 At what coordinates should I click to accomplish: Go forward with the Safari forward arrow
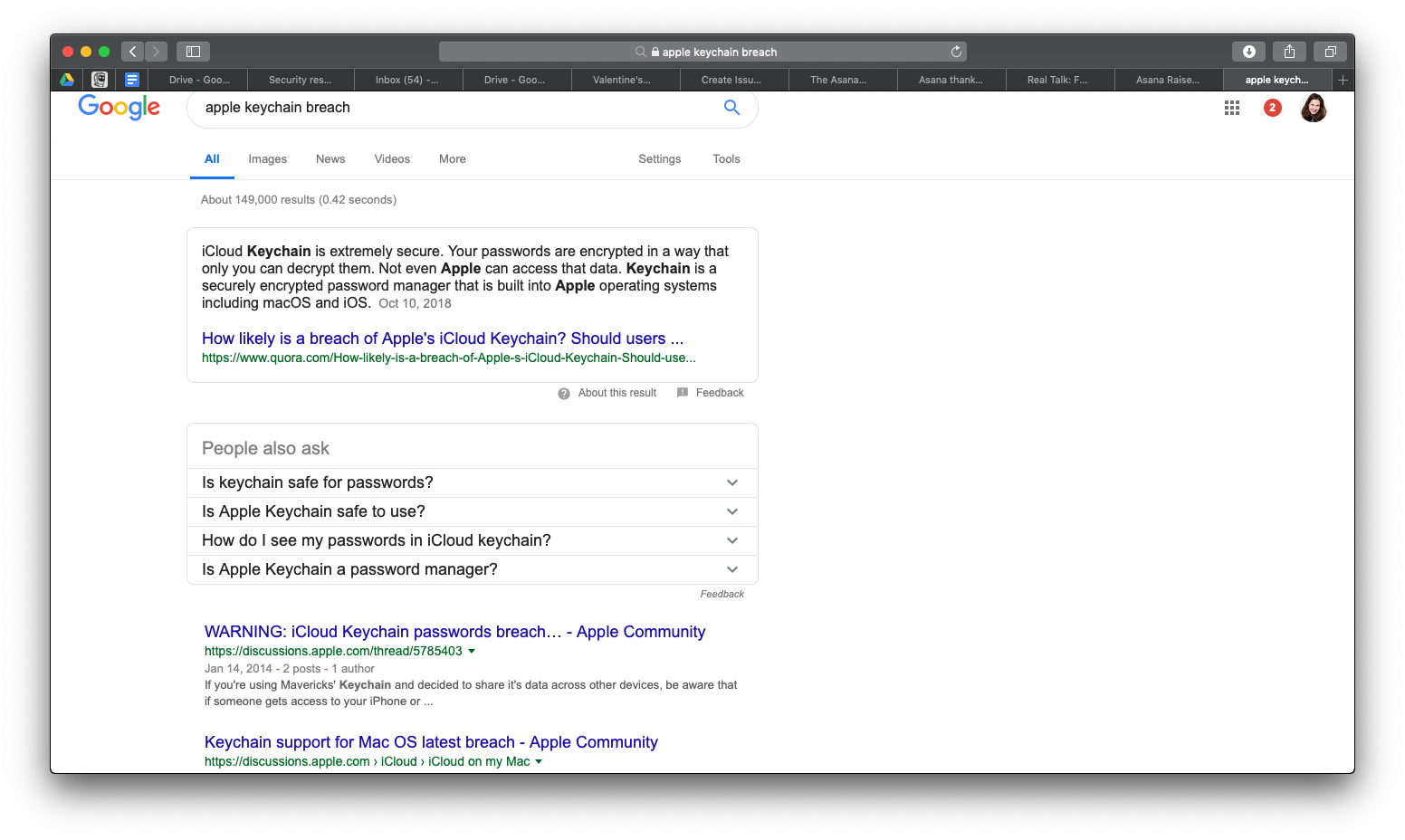pos(156,52)
